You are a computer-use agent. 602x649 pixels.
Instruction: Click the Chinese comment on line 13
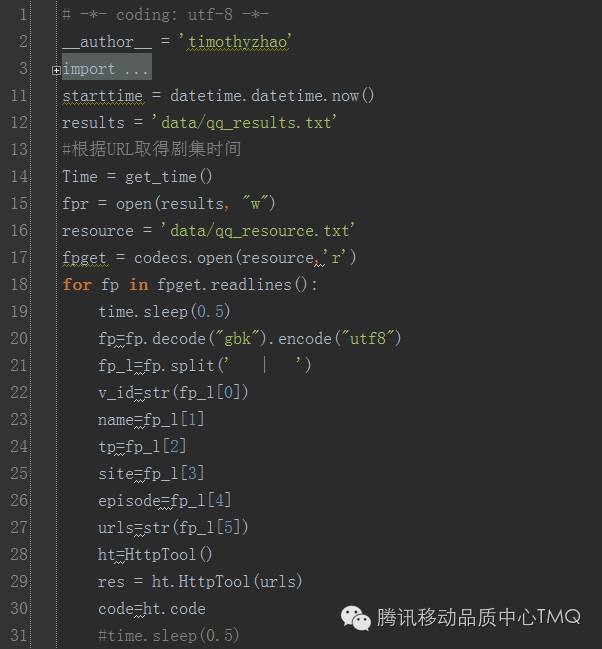click(152, 149)
